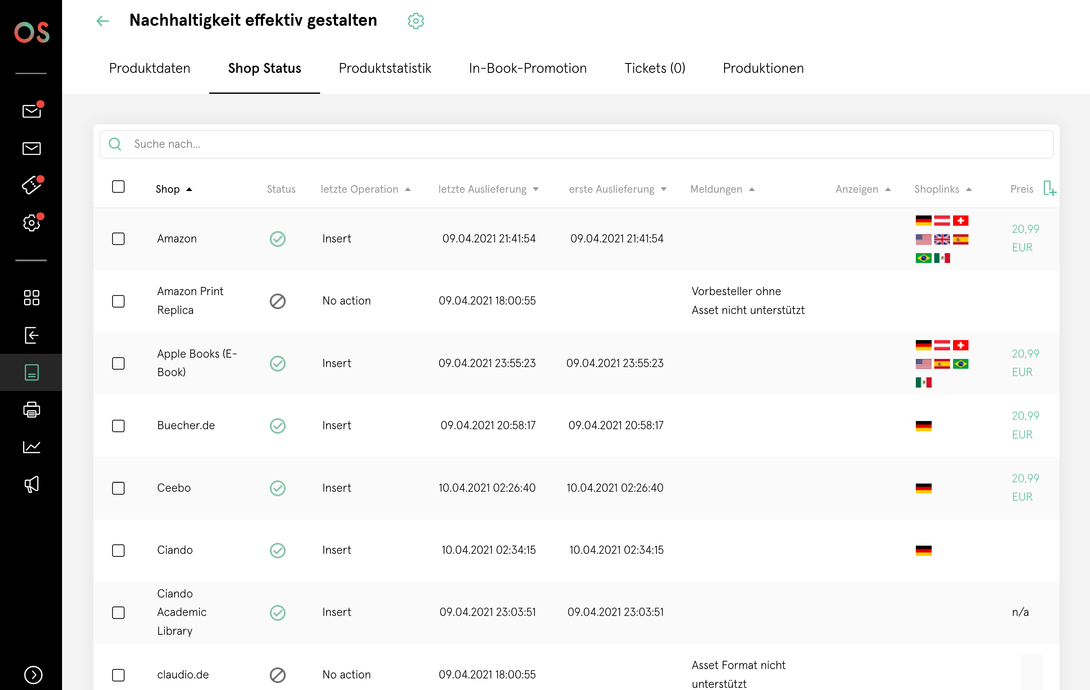Sort by Meldungen column
The width and height of the screenshot is (1090, 690).
point(722,189)
